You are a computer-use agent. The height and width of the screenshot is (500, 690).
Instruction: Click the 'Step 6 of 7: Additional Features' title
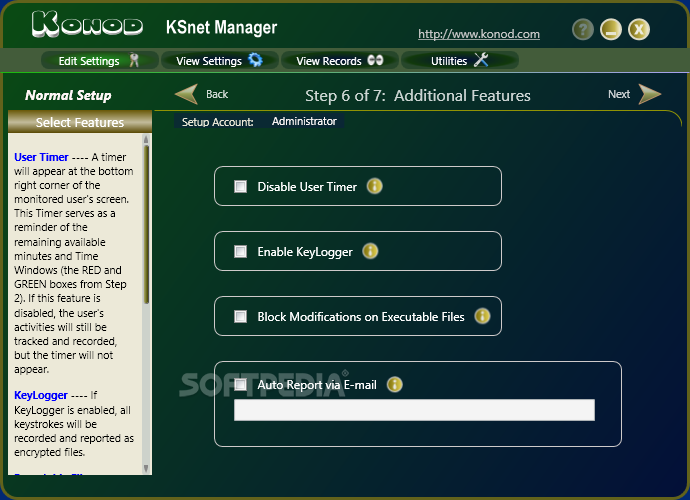click(418, 96)
